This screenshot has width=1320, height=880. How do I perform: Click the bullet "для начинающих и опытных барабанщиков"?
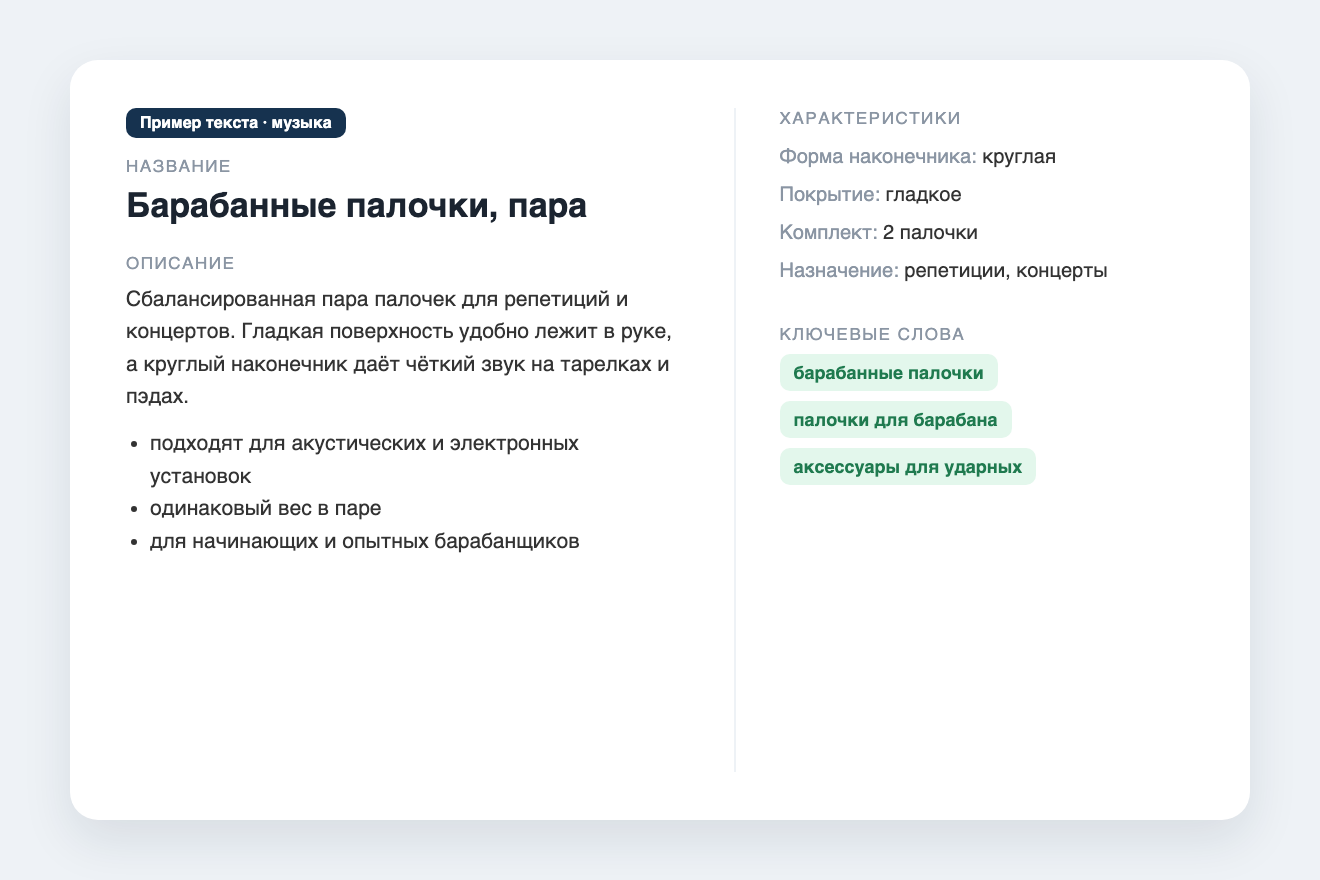click(364, 542)
